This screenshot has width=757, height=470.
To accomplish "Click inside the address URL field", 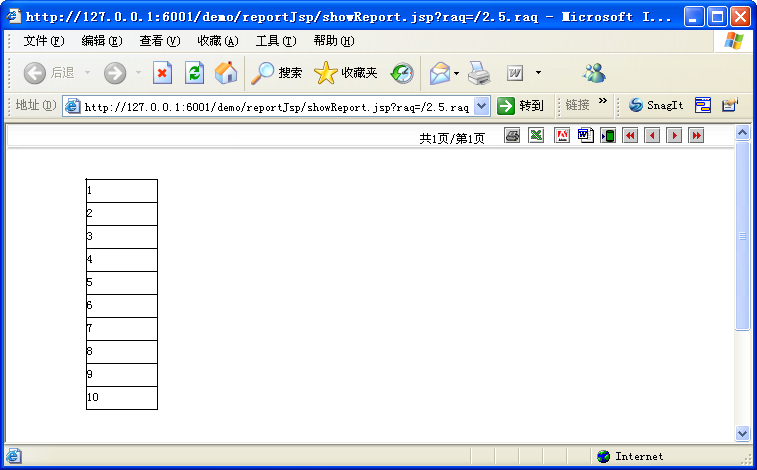I will point(277,107).
